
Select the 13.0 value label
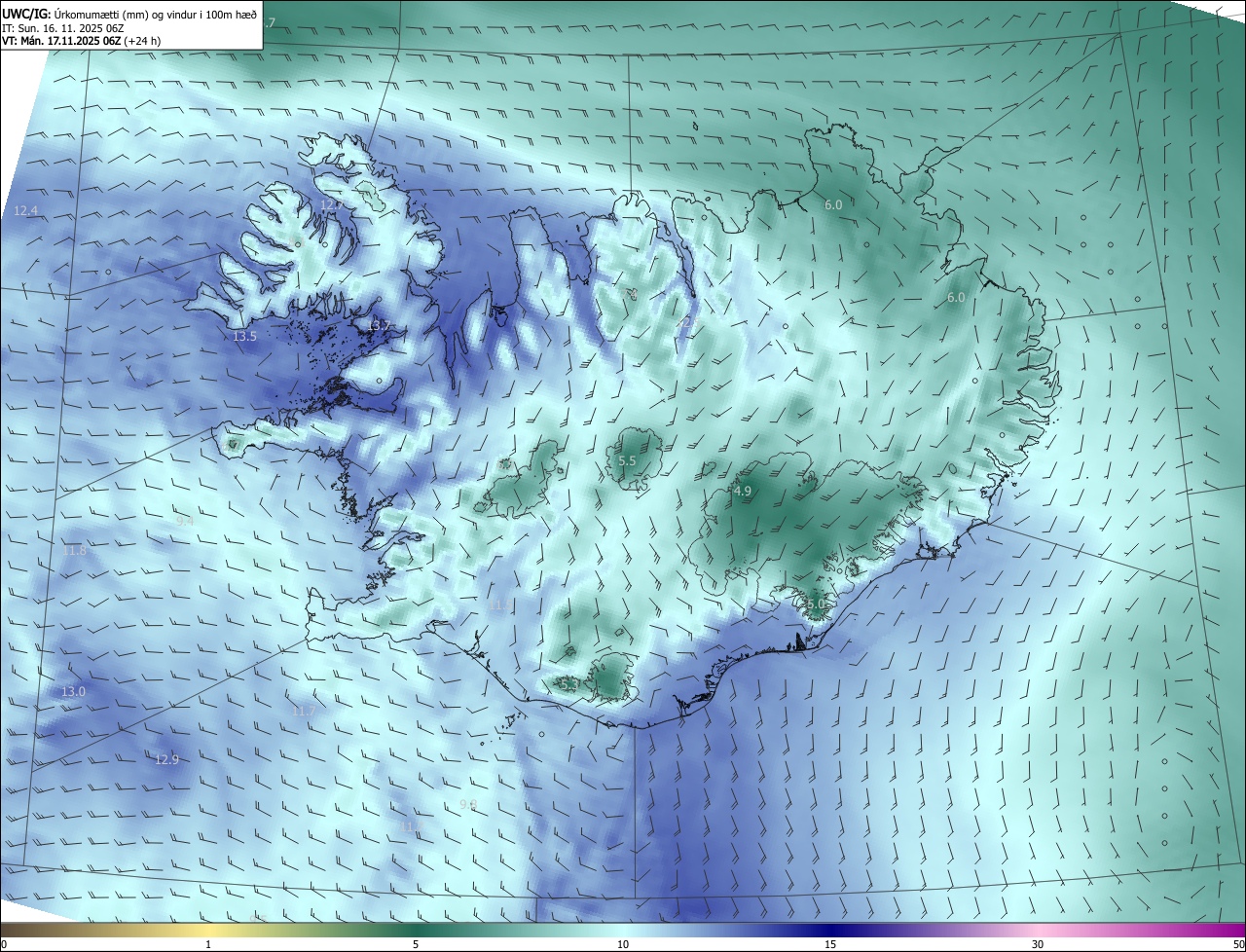tap(73, 692)
